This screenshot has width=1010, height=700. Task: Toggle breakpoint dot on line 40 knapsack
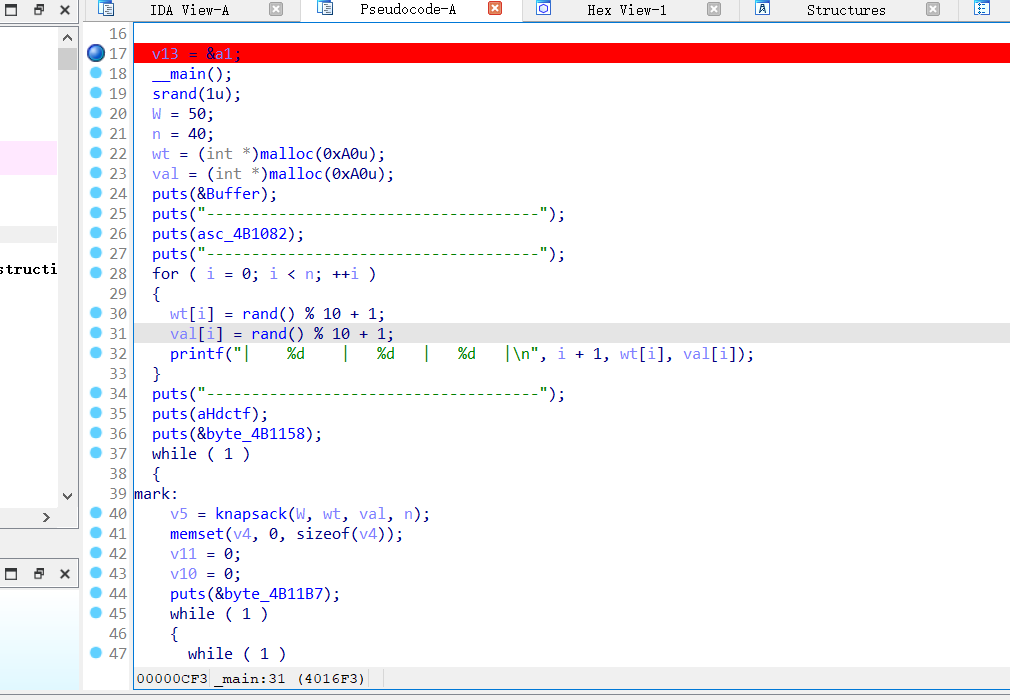(x=96, y=513)
